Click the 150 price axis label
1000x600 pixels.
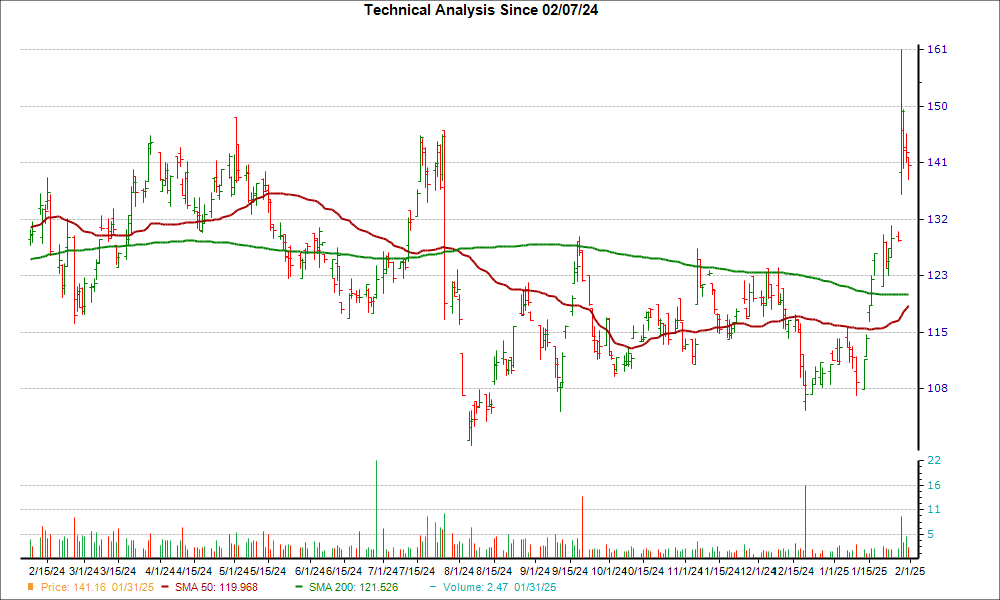[937, 106]
